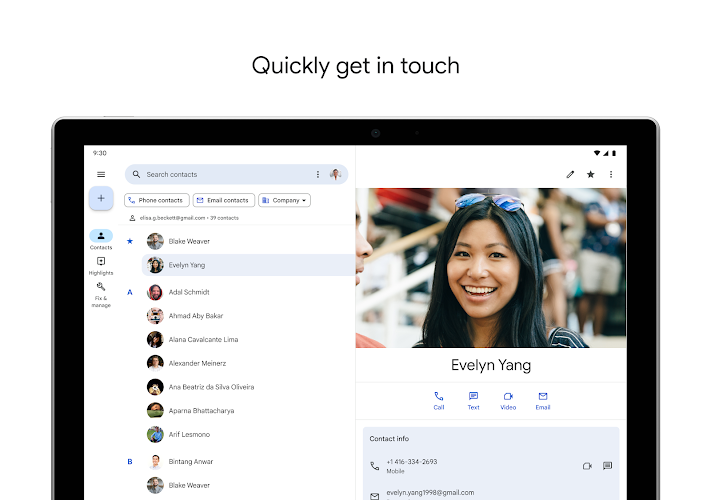
Task: Send a text via Text icon
Action: click(473, 400)
